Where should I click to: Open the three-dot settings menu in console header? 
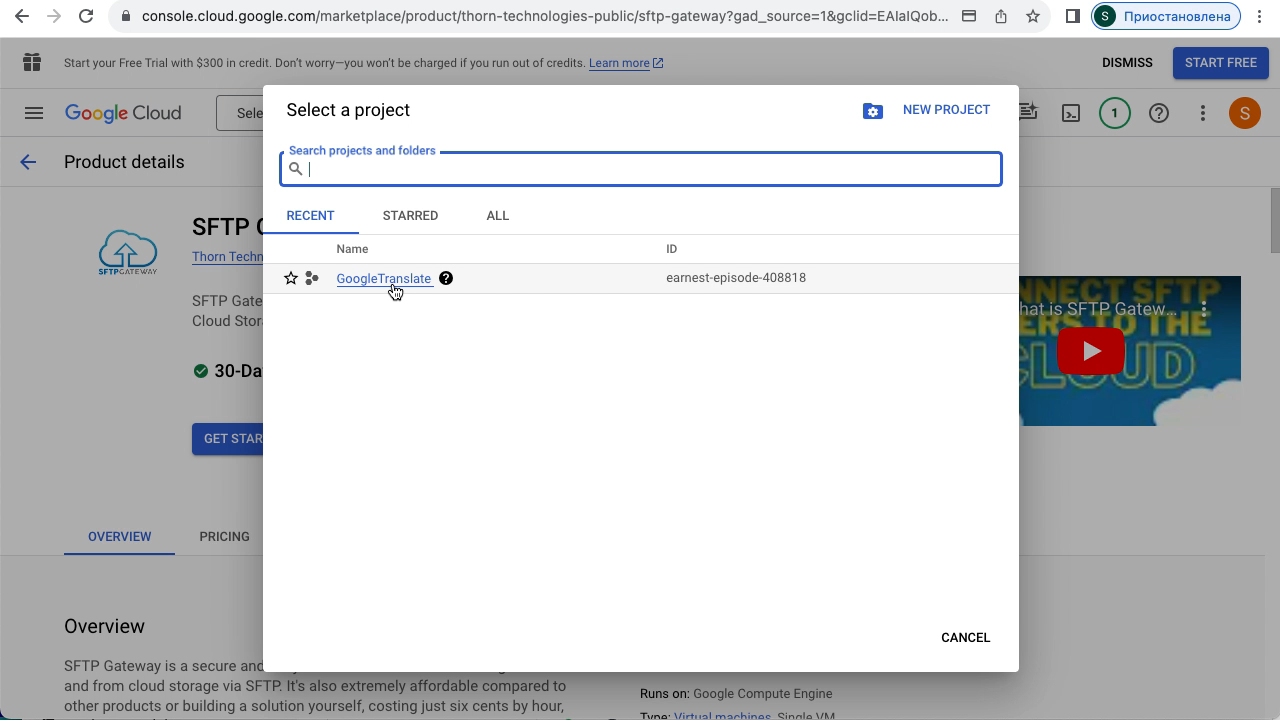tap(1202, 113)
